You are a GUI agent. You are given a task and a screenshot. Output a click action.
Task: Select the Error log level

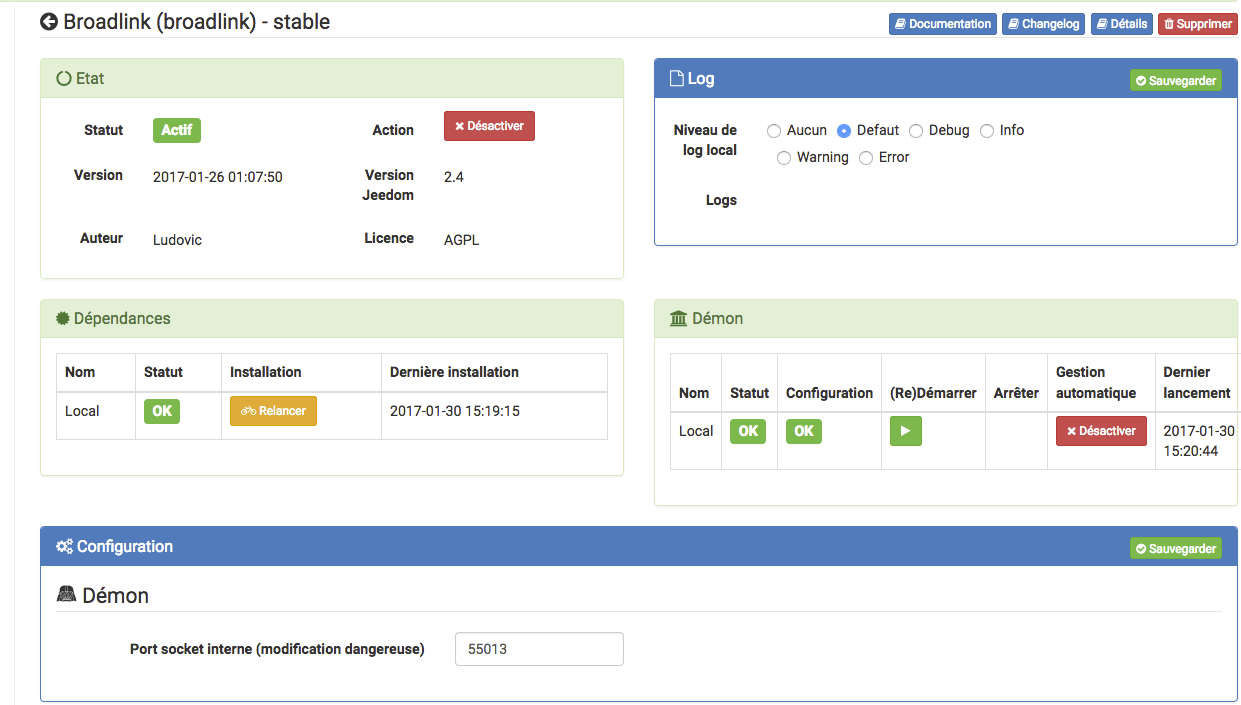pos(866,157)
